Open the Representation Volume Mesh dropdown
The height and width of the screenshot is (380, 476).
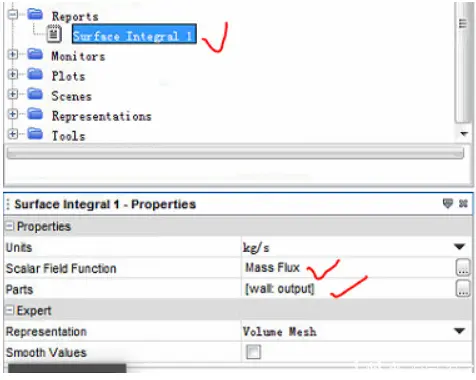click(460, 331)
